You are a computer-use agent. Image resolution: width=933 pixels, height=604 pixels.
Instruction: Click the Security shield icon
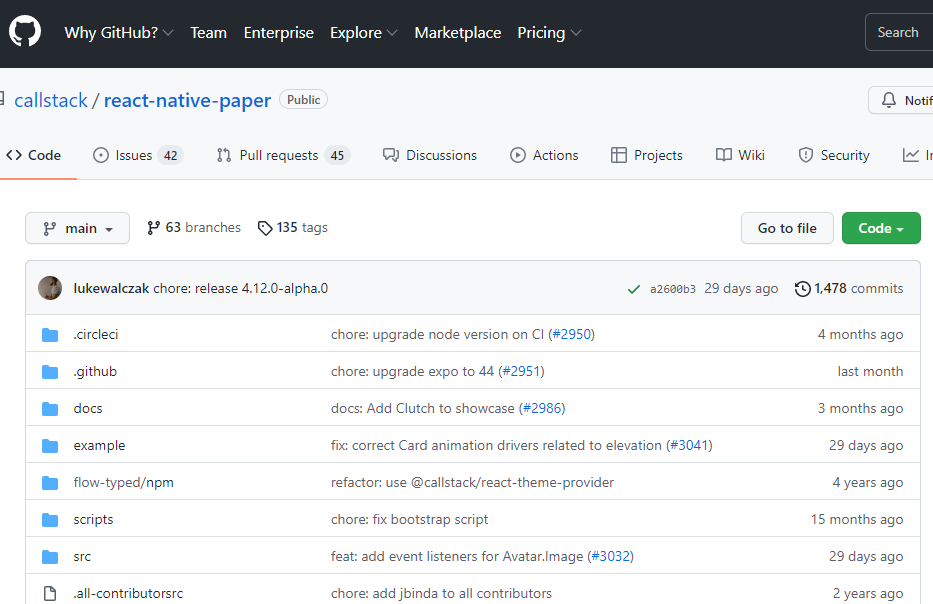pos(806,155)
